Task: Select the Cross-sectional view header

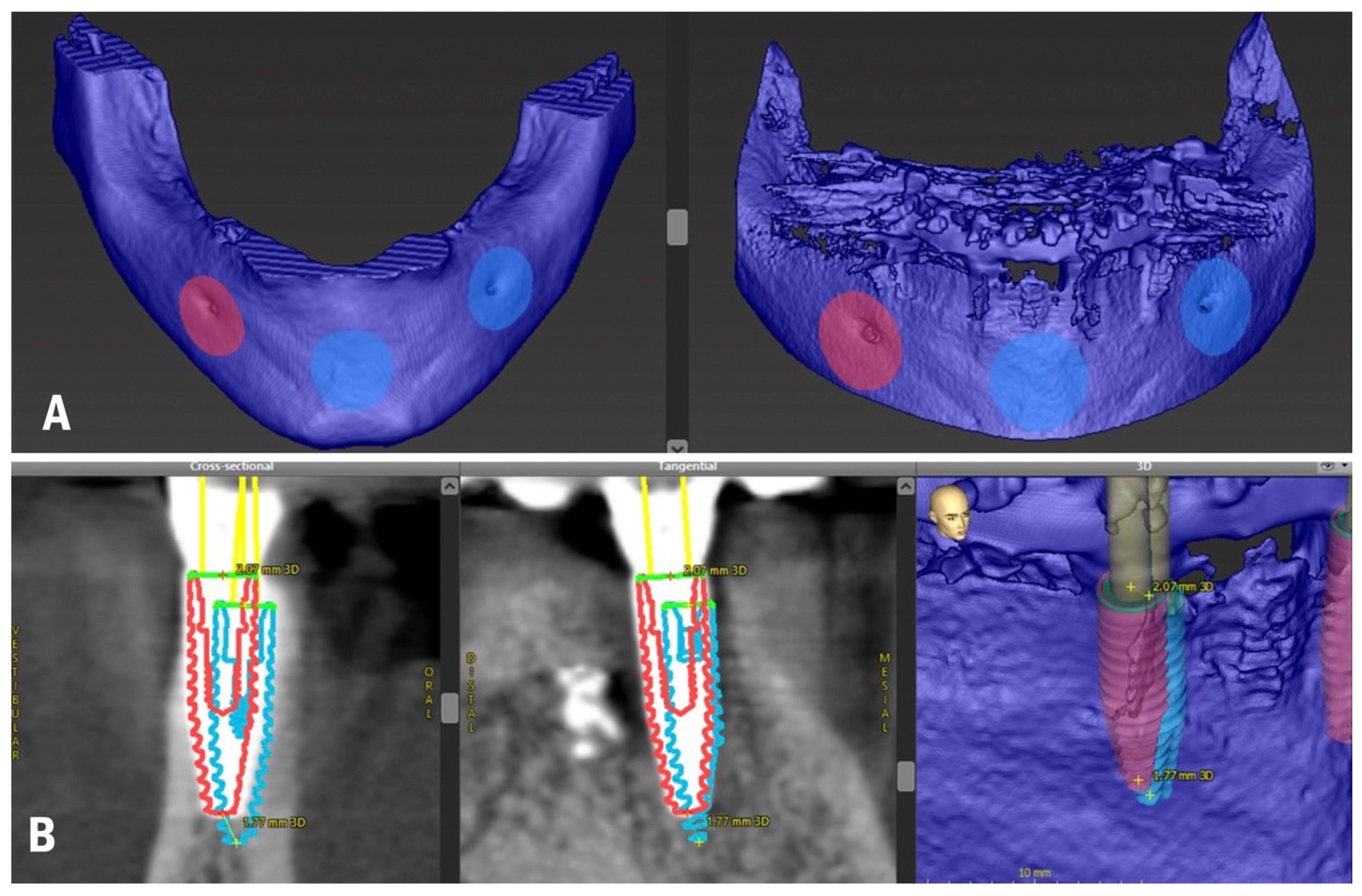Action: pos(232,467)
